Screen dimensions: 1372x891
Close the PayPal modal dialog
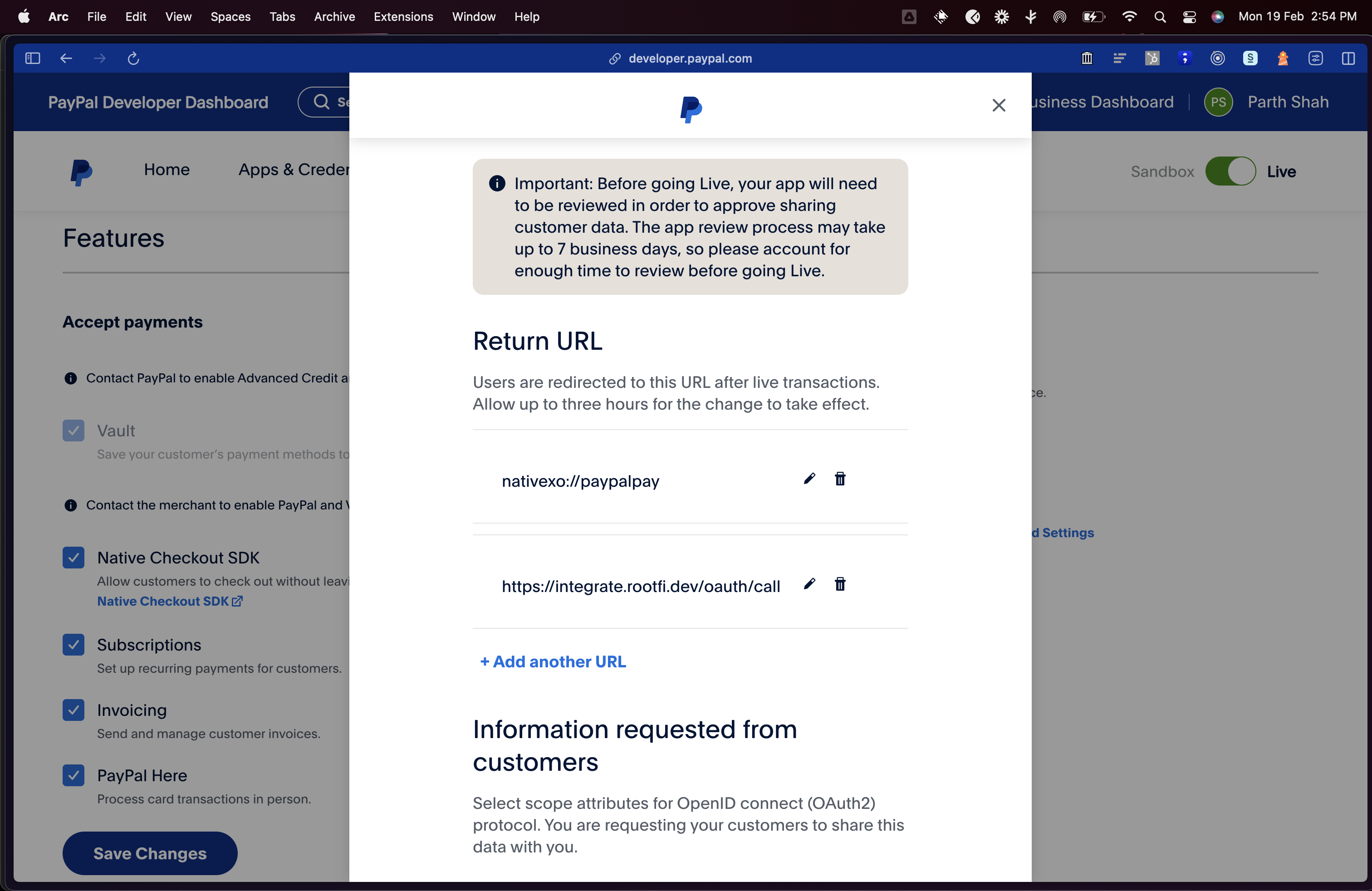(999, 105)
